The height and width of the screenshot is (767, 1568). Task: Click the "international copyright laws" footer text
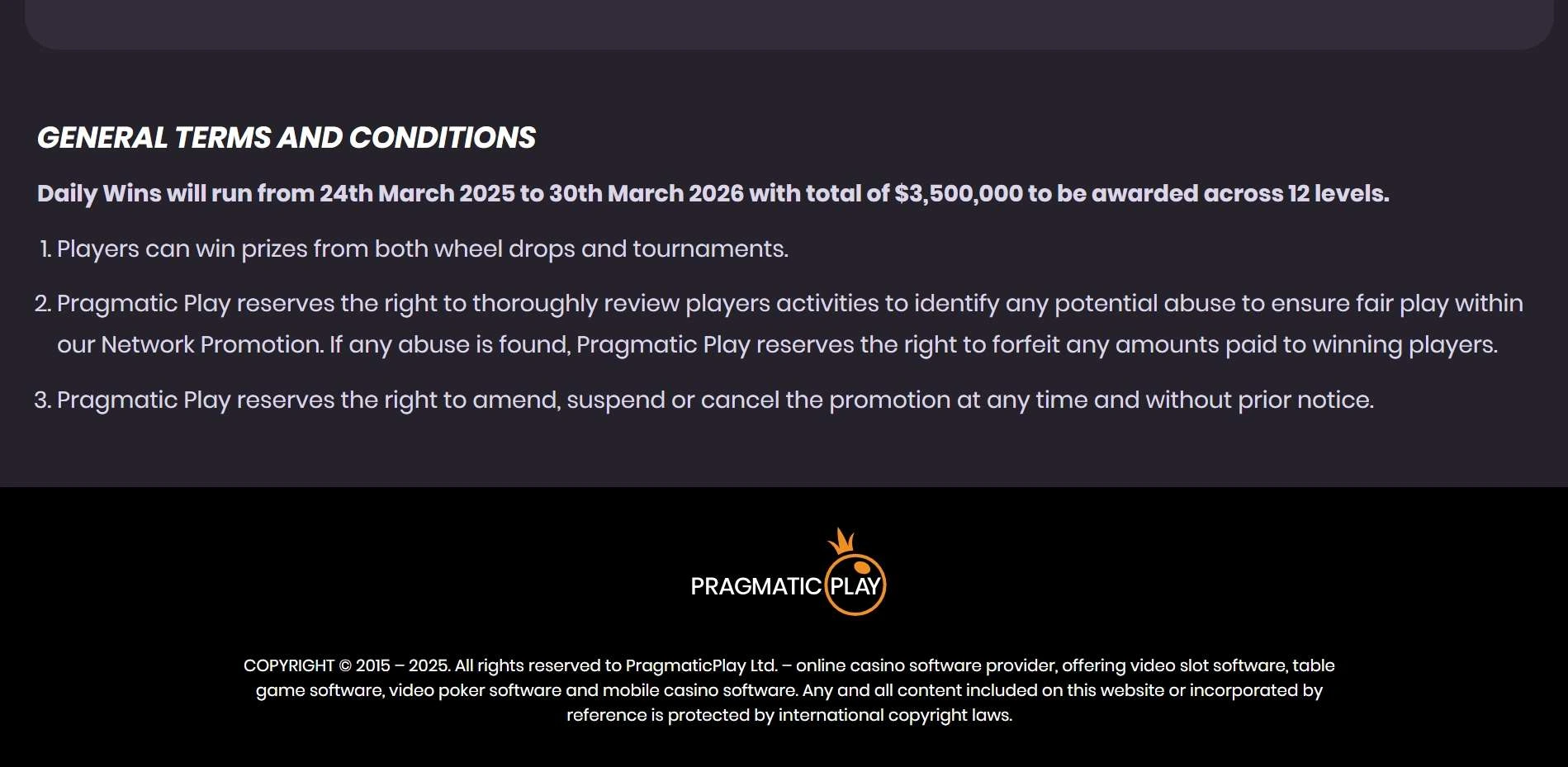point(895,715)
